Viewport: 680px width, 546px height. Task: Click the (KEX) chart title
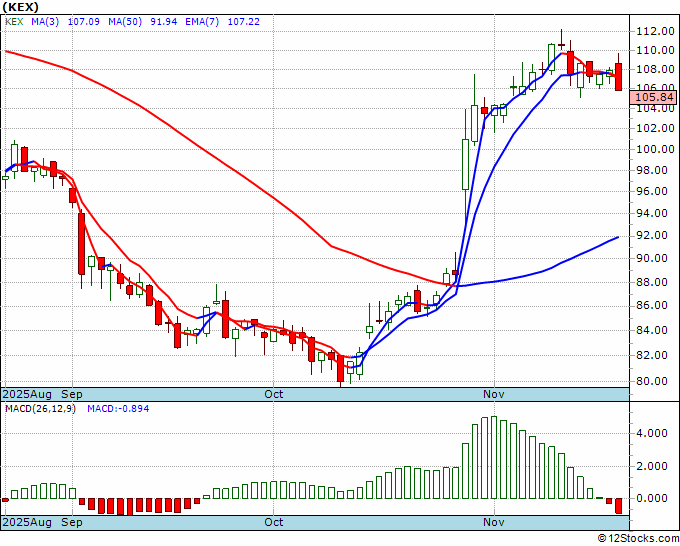pyautogui.click(x=20, y=7)
